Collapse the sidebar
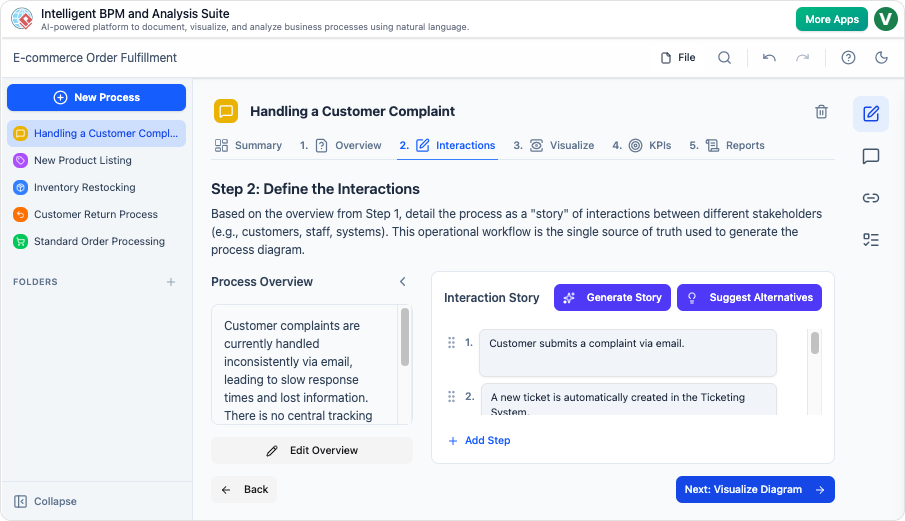This screenshot has height=521, width=905. (45, 501)
